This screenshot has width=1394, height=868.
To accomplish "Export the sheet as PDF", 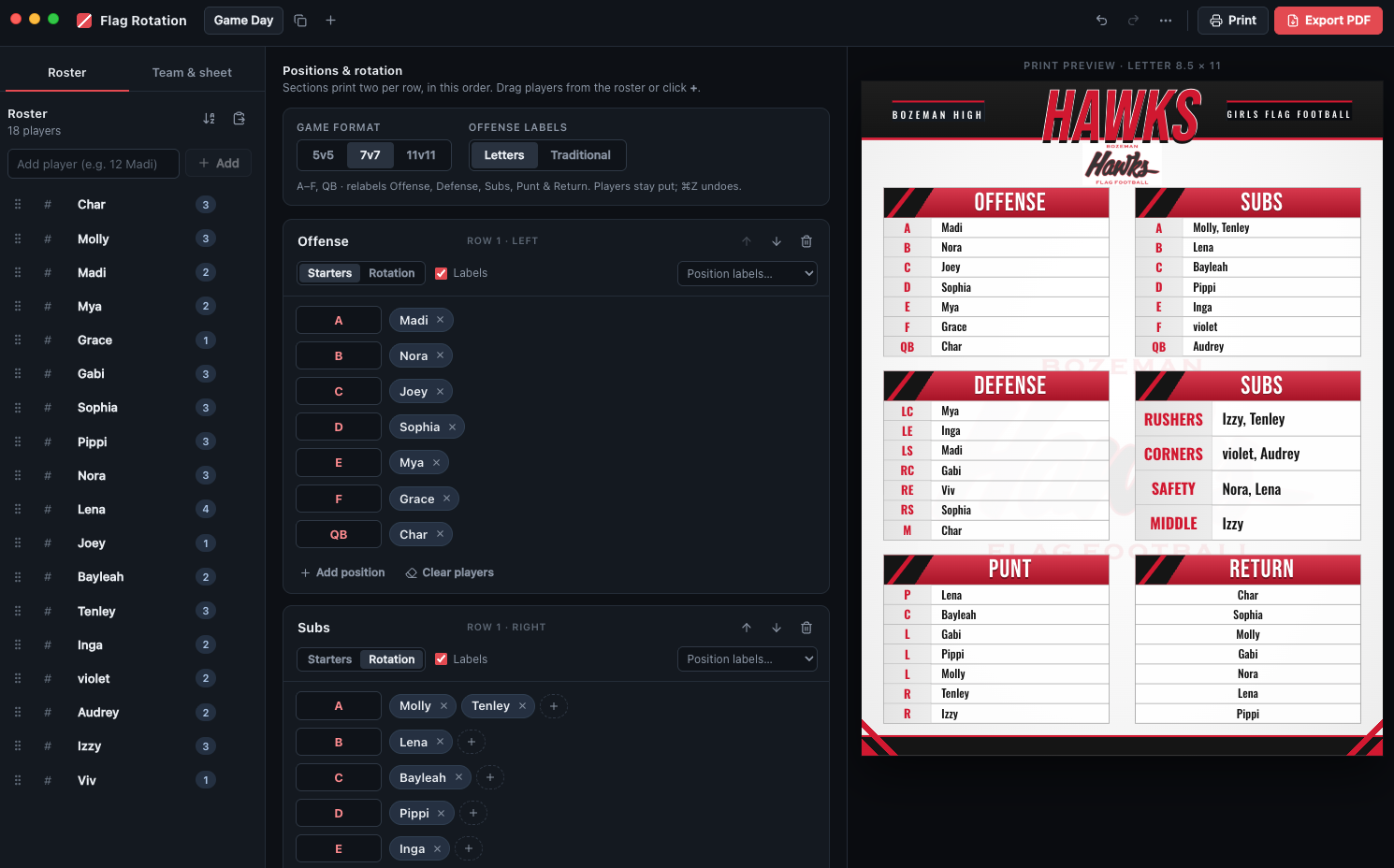I will pos(1329,21).
